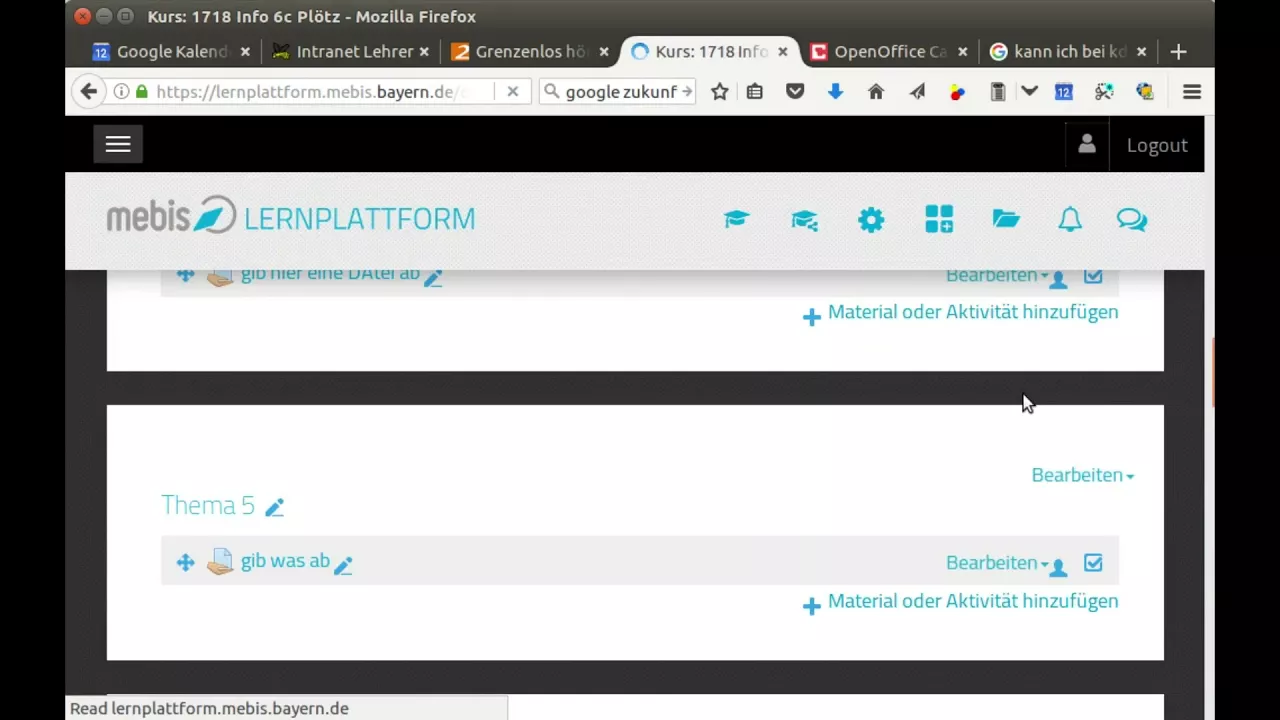Screen dimensions: 1280x720
Task: Add Material oder Aktivität in the section above Thema 5
Action: pos(960,313)
